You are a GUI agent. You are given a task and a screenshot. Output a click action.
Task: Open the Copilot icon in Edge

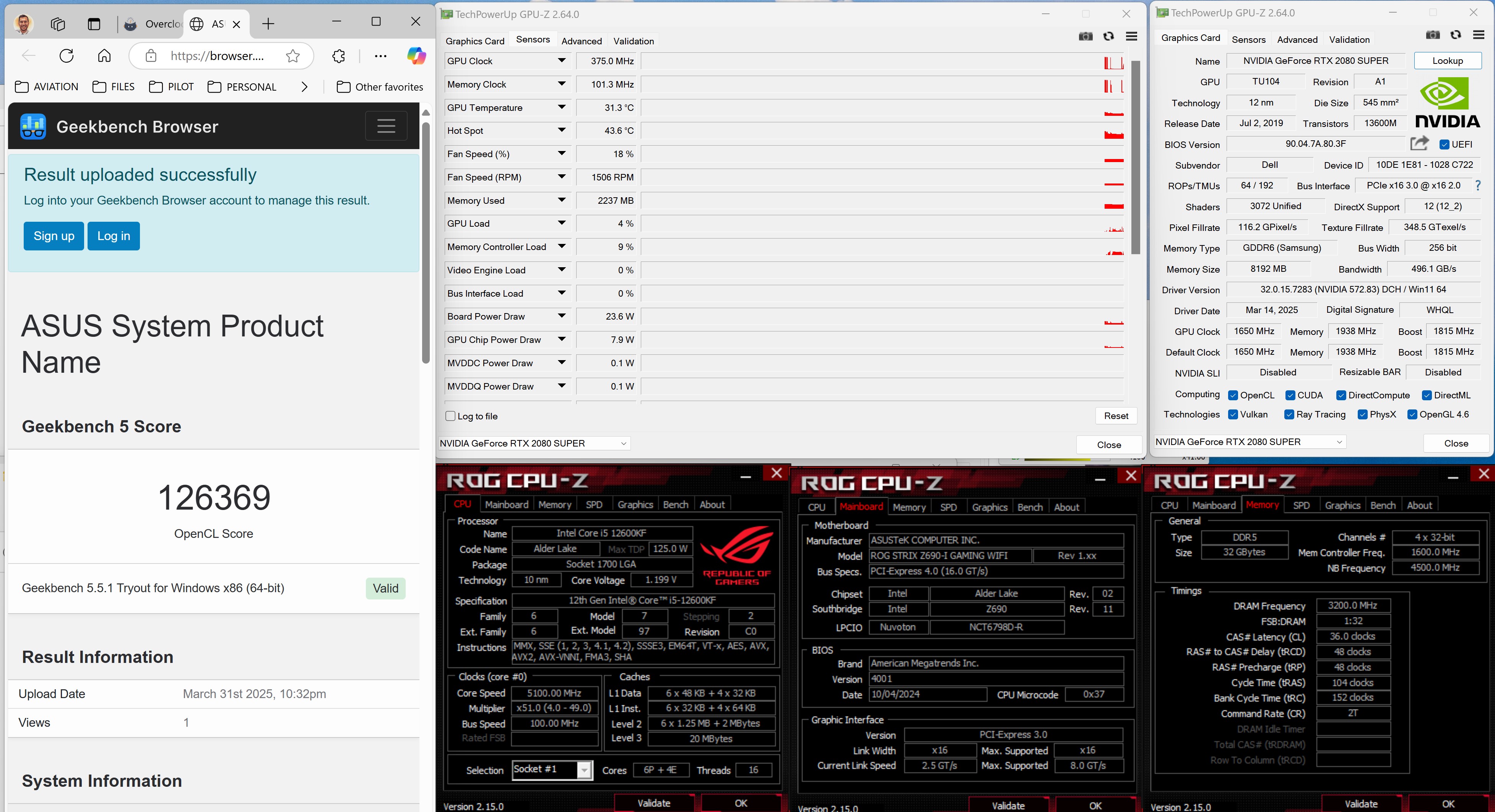click(416, 56)
